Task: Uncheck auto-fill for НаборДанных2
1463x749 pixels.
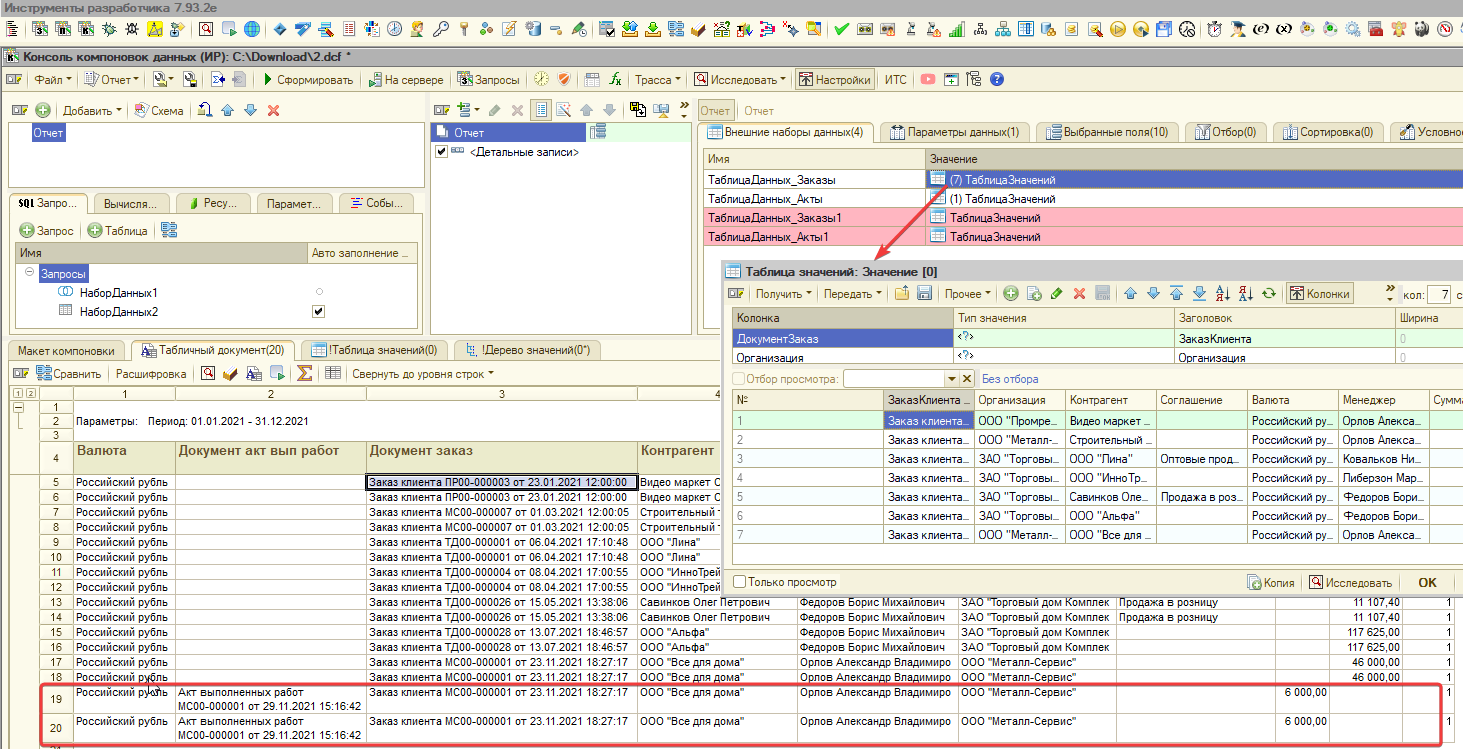Action: (x=318, y=311)
